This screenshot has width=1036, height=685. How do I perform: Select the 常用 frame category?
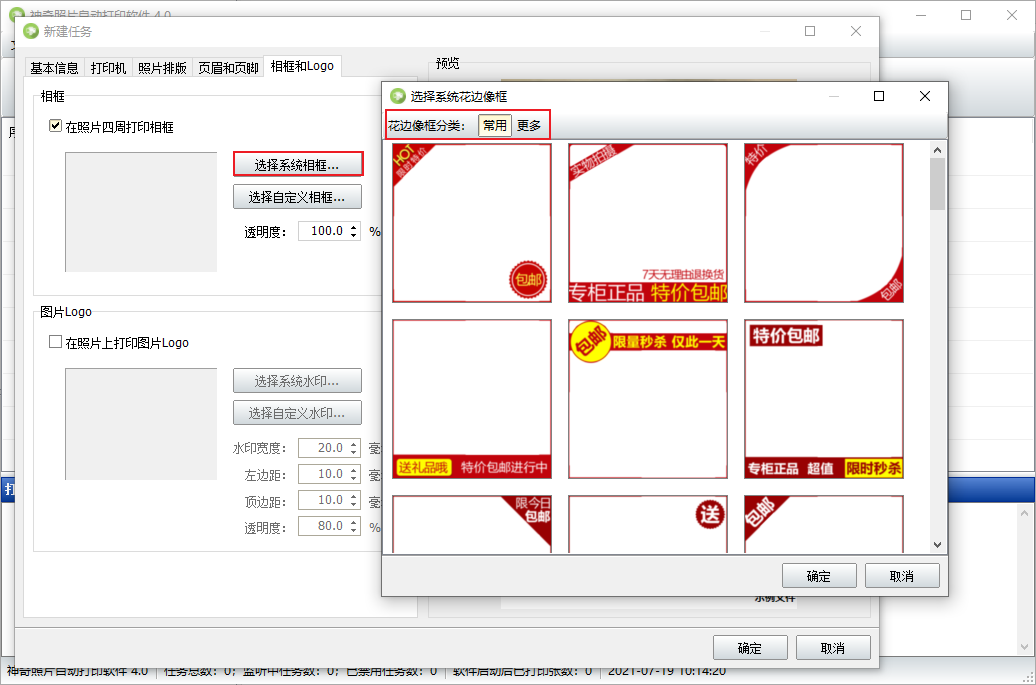tap(495, 125)
